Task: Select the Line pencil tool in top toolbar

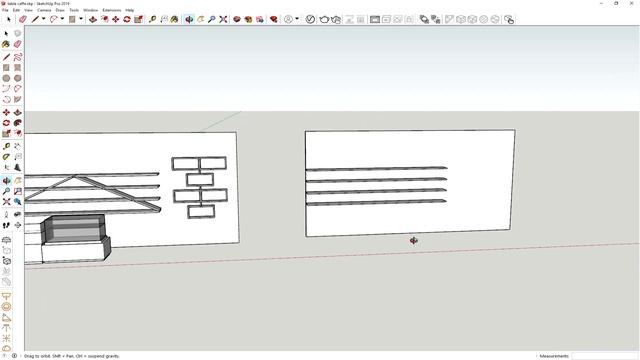Action: click(36, 19)
